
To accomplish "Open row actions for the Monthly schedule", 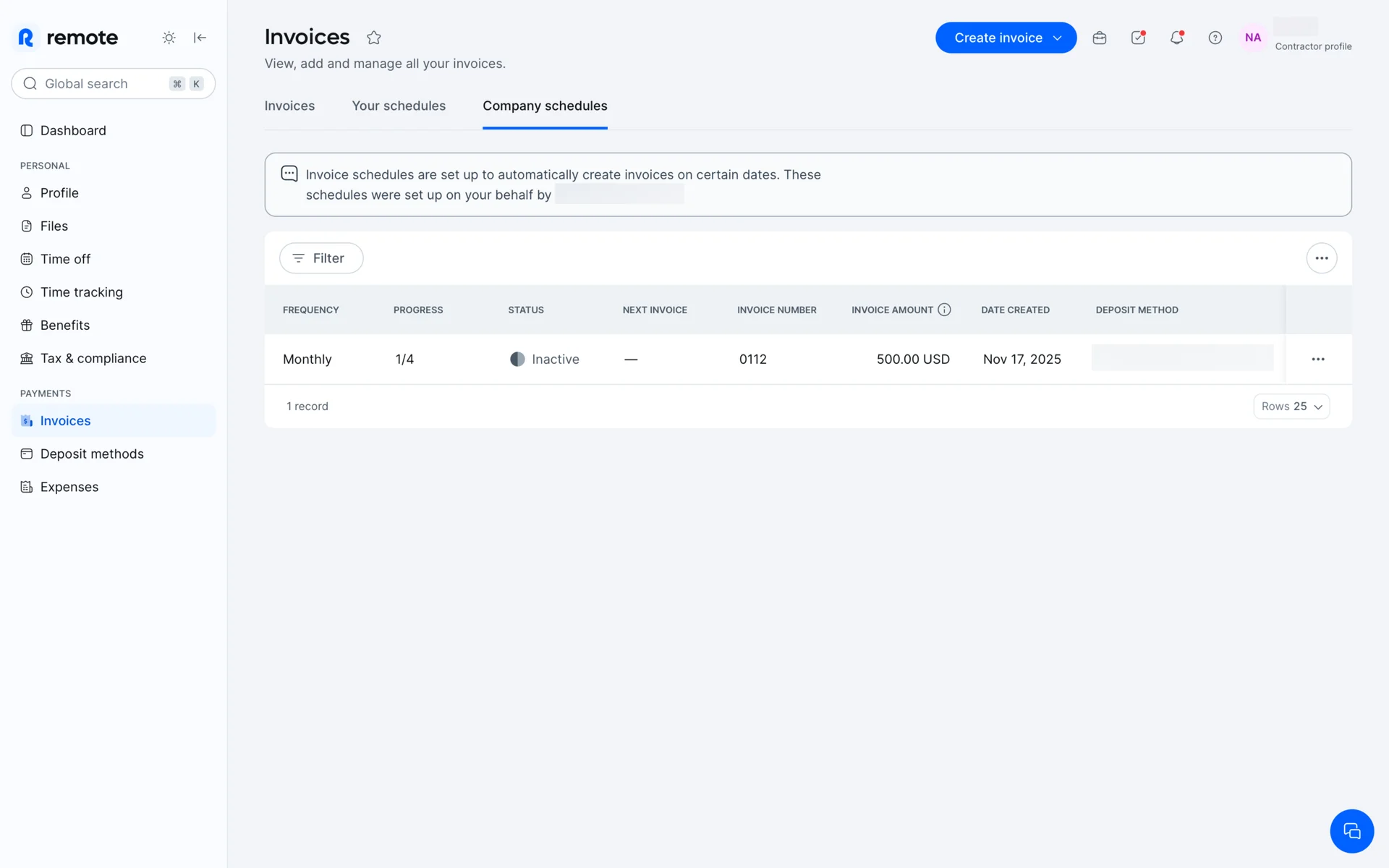I will pyautogui.click(x=1317, y=359).
